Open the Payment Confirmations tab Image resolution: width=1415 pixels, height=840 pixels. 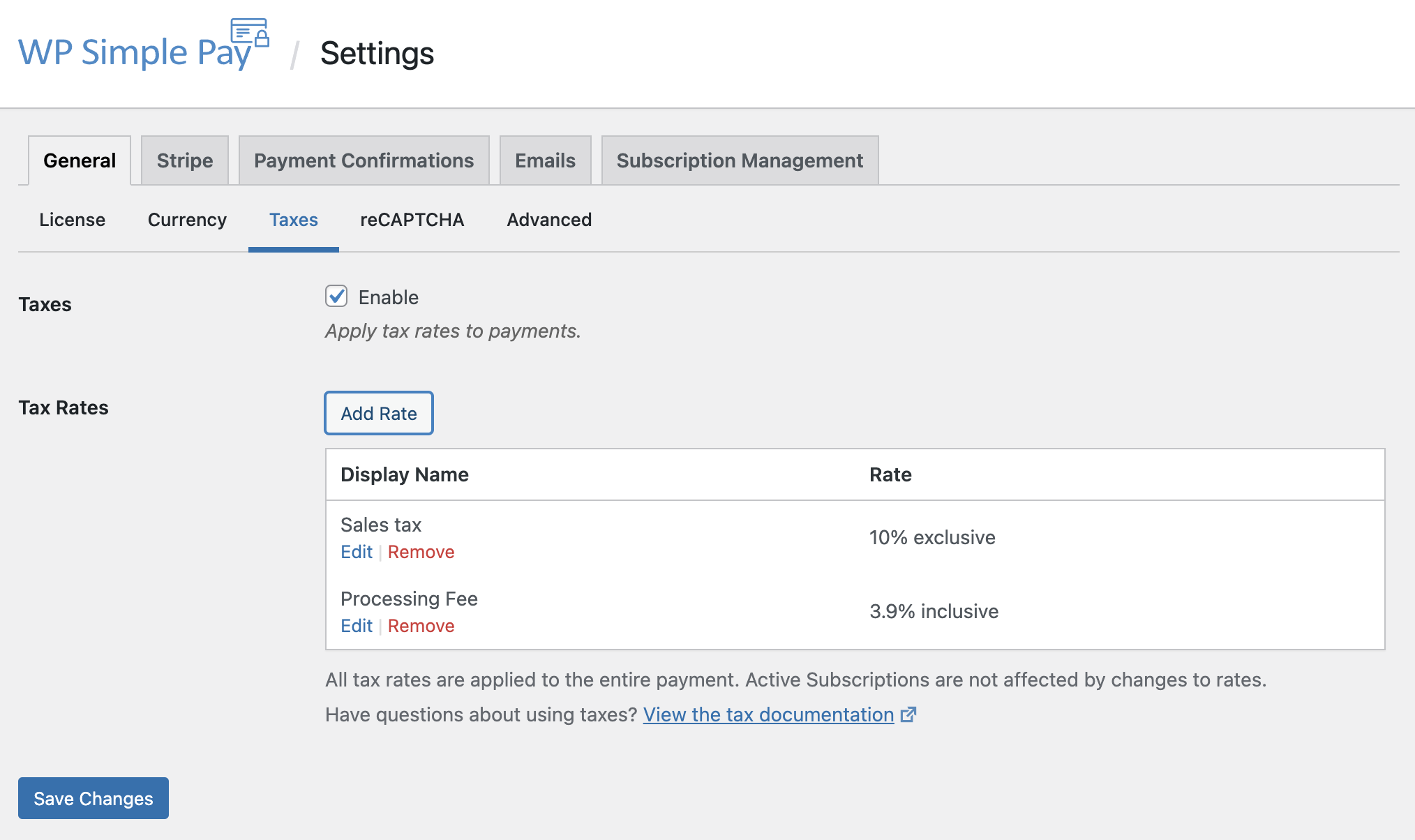(x=364, y=160)
